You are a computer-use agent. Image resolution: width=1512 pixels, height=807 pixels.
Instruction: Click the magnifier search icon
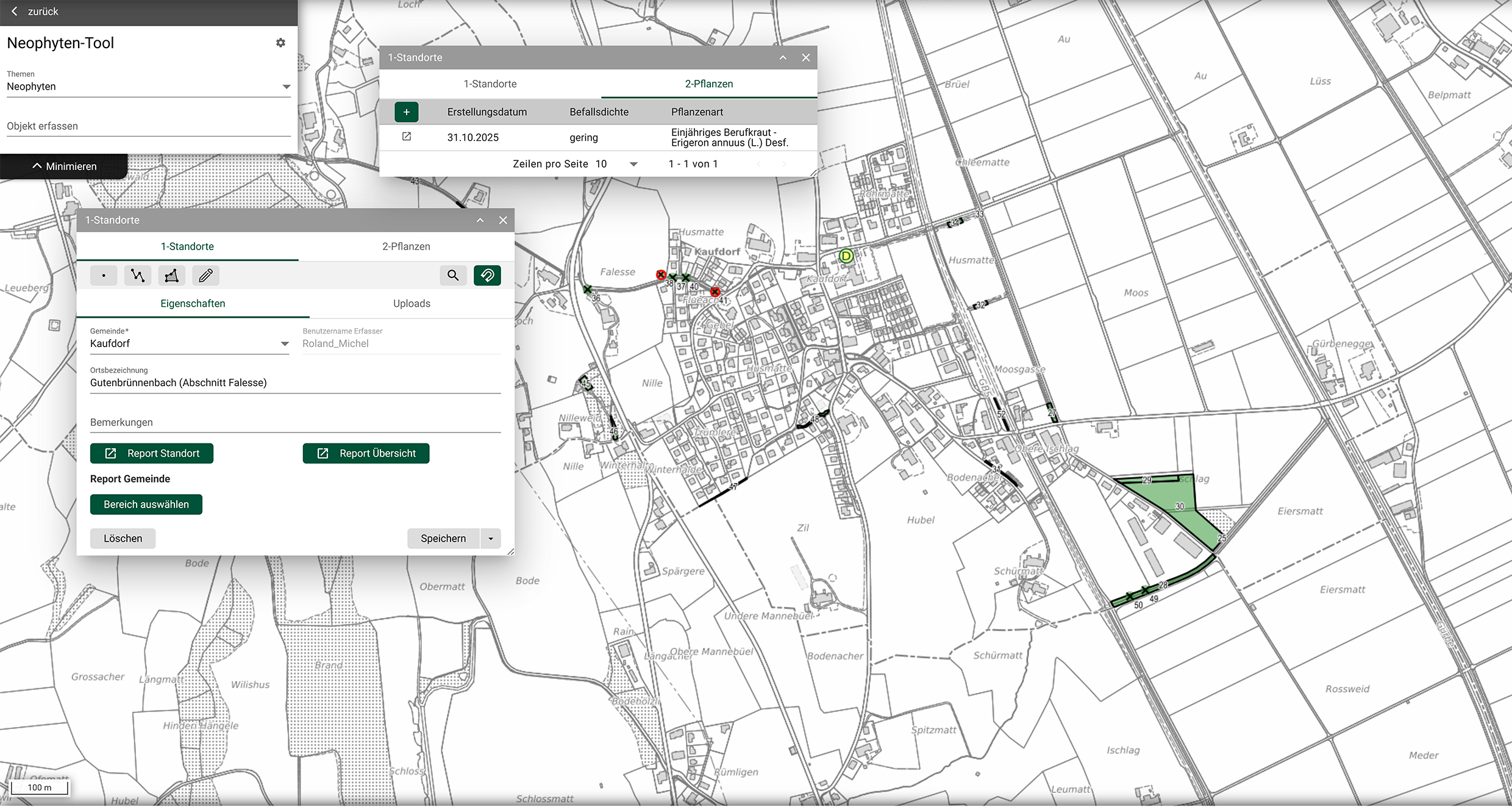453,276
